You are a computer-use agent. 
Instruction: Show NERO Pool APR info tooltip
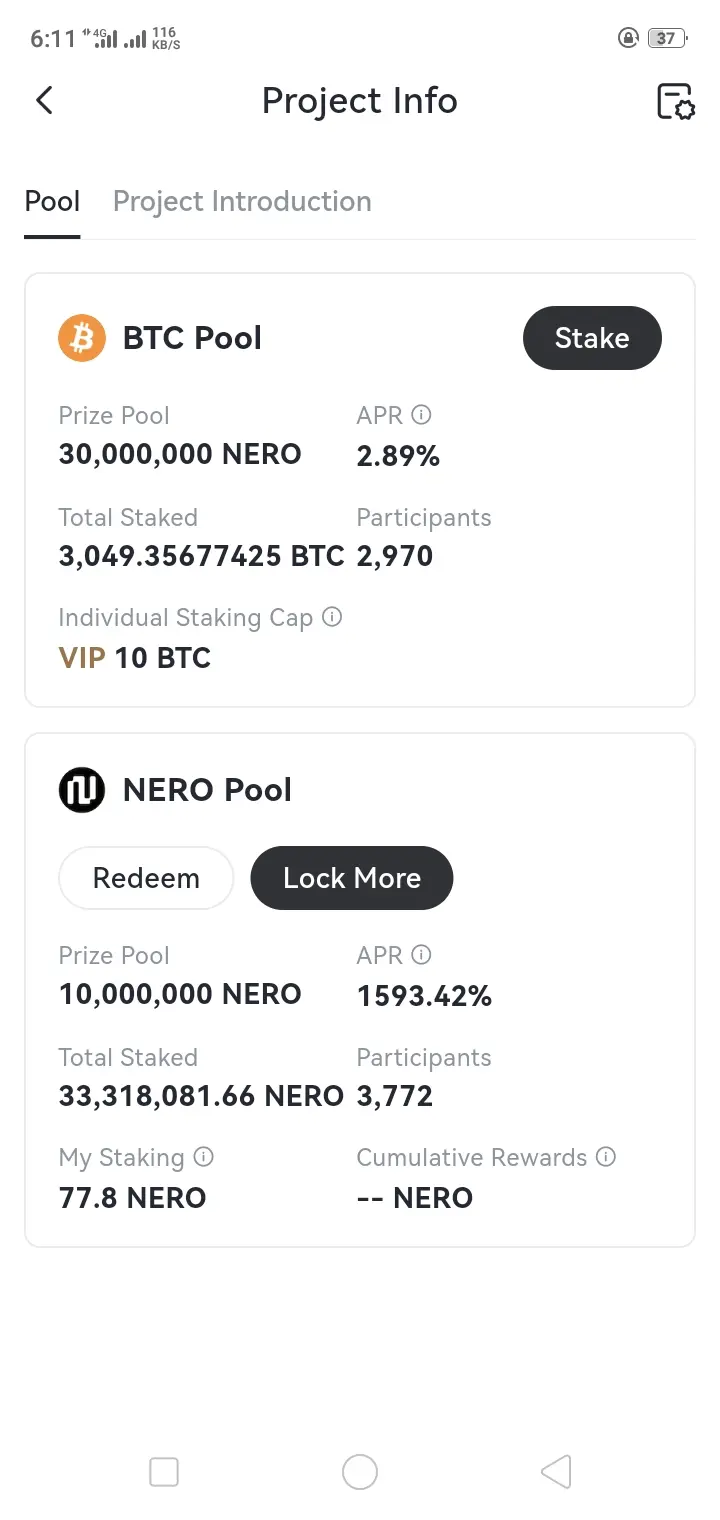(x=421, y=955)
